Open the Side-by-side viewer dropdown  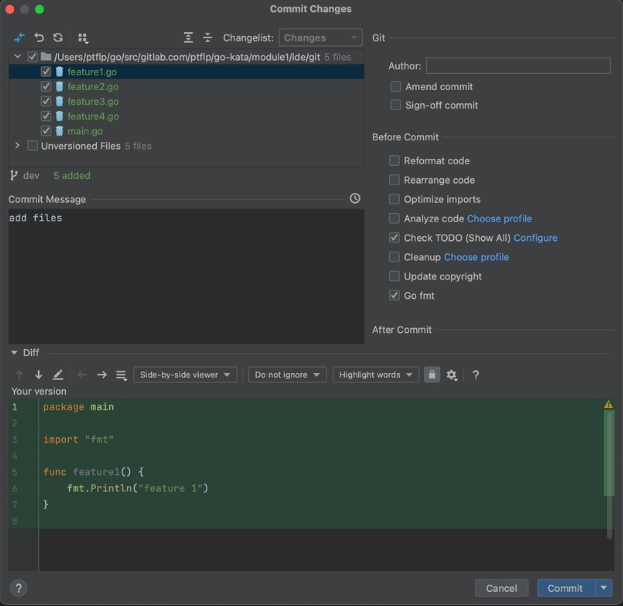[187, 375]
